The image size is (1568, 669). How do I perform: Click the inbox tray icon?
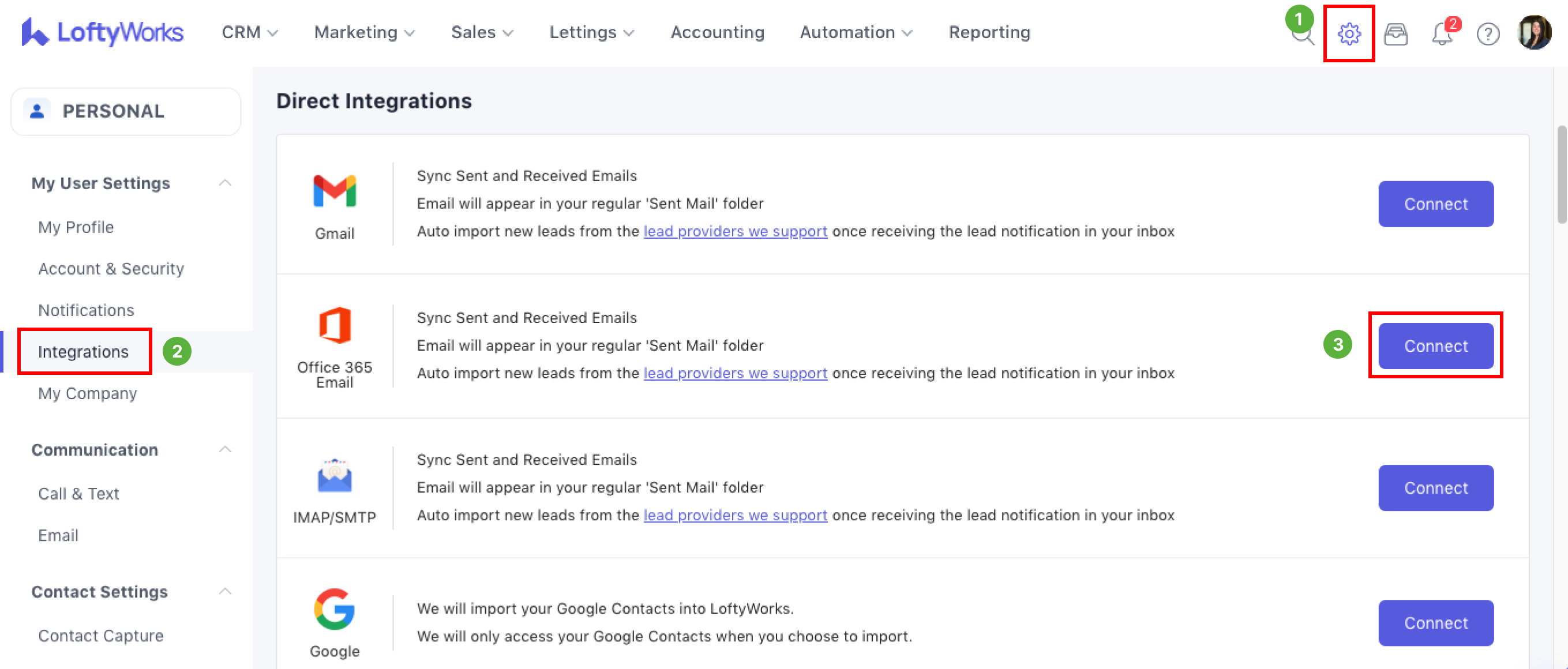pos(1395,34)
